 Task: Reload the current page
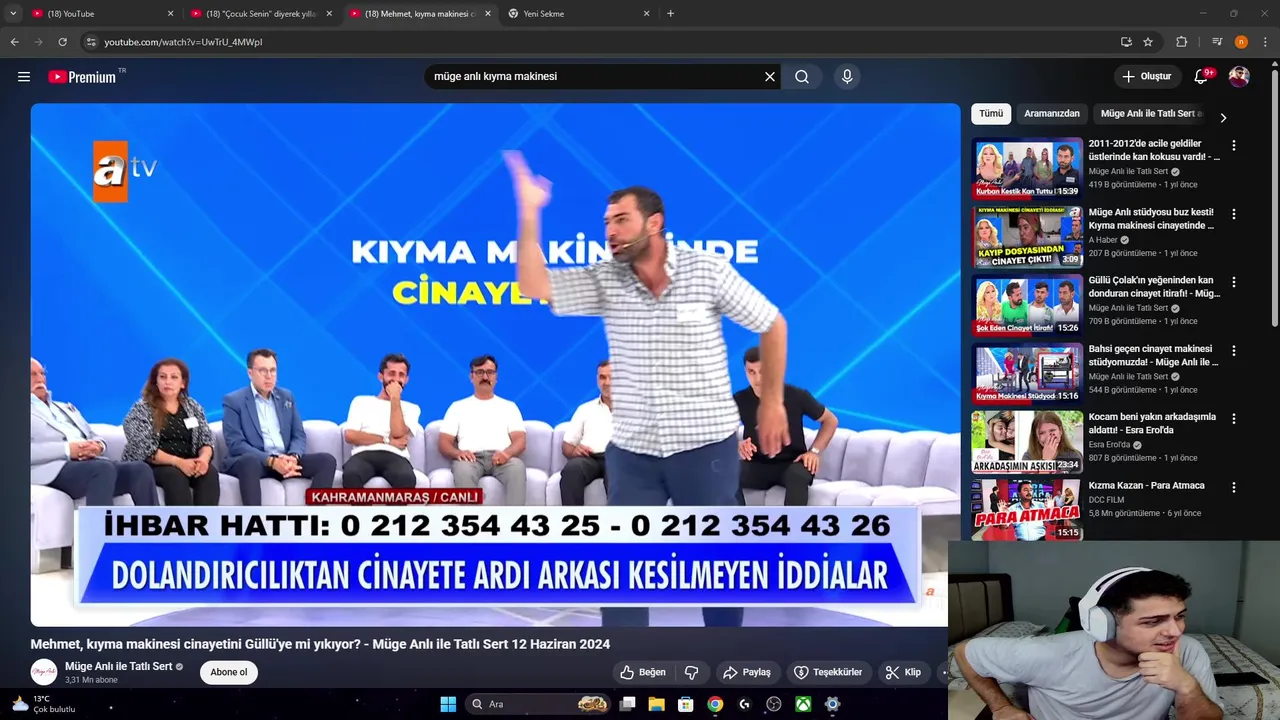coord(62,42)
